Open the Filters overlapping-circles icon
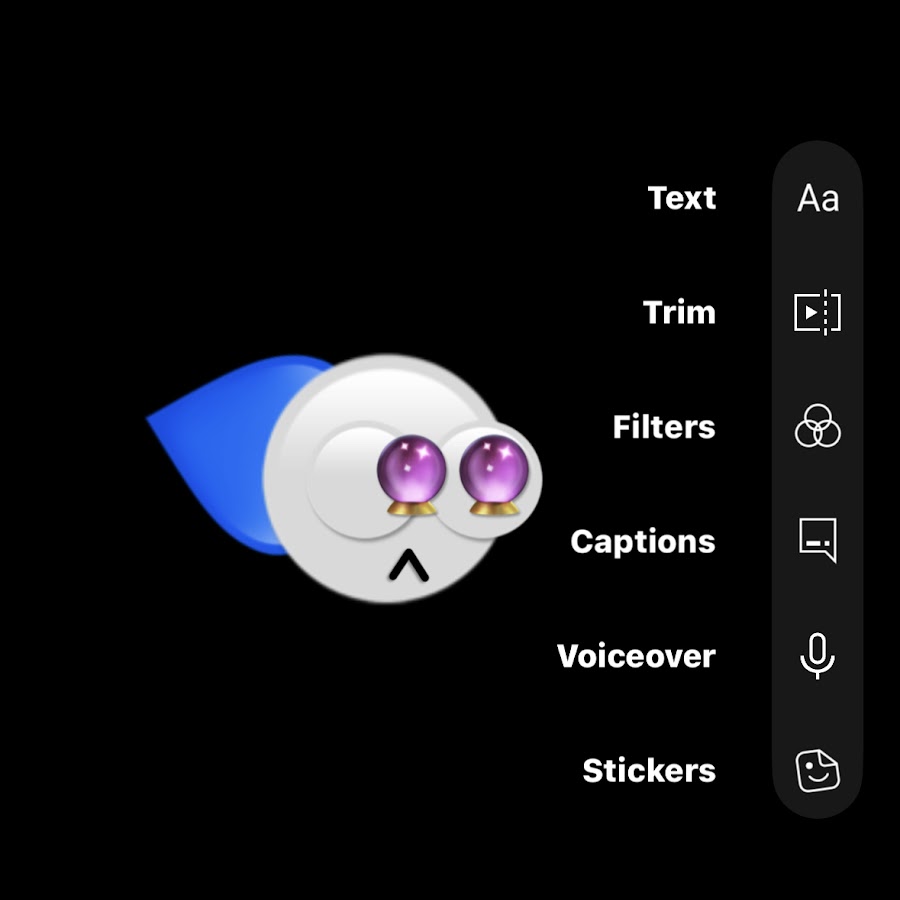This screenshot has width=900, height=900. click(817, 426)
